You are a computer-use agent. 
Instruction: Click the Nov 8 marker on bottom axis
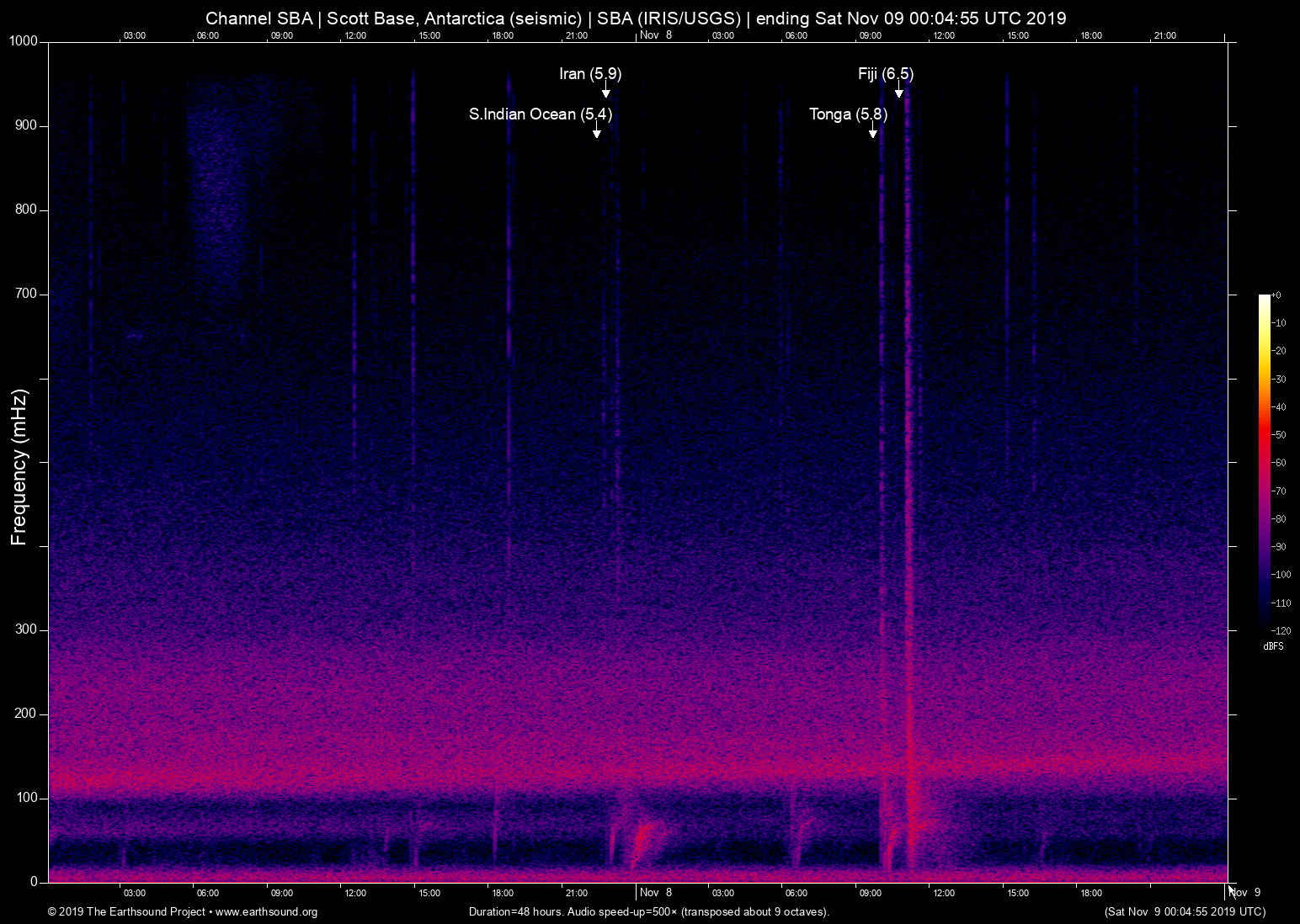point(656,893)
